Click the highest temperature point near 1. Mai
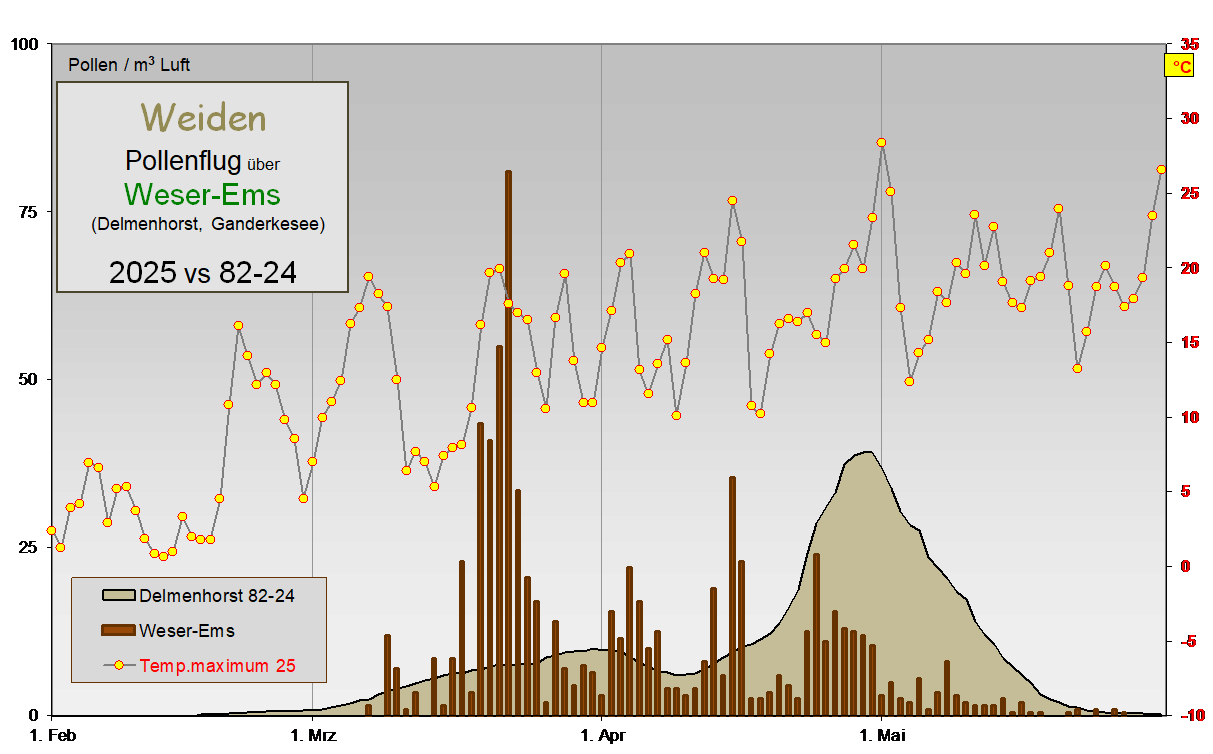The width and height of the screenshot is (1213, 754). [x=881, y=142]
